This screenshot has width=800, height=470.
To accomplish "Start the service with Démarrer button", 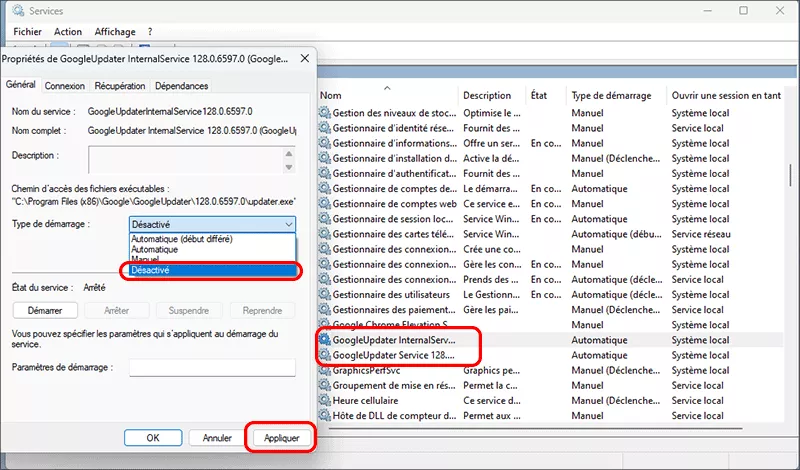I will [45, 310].
